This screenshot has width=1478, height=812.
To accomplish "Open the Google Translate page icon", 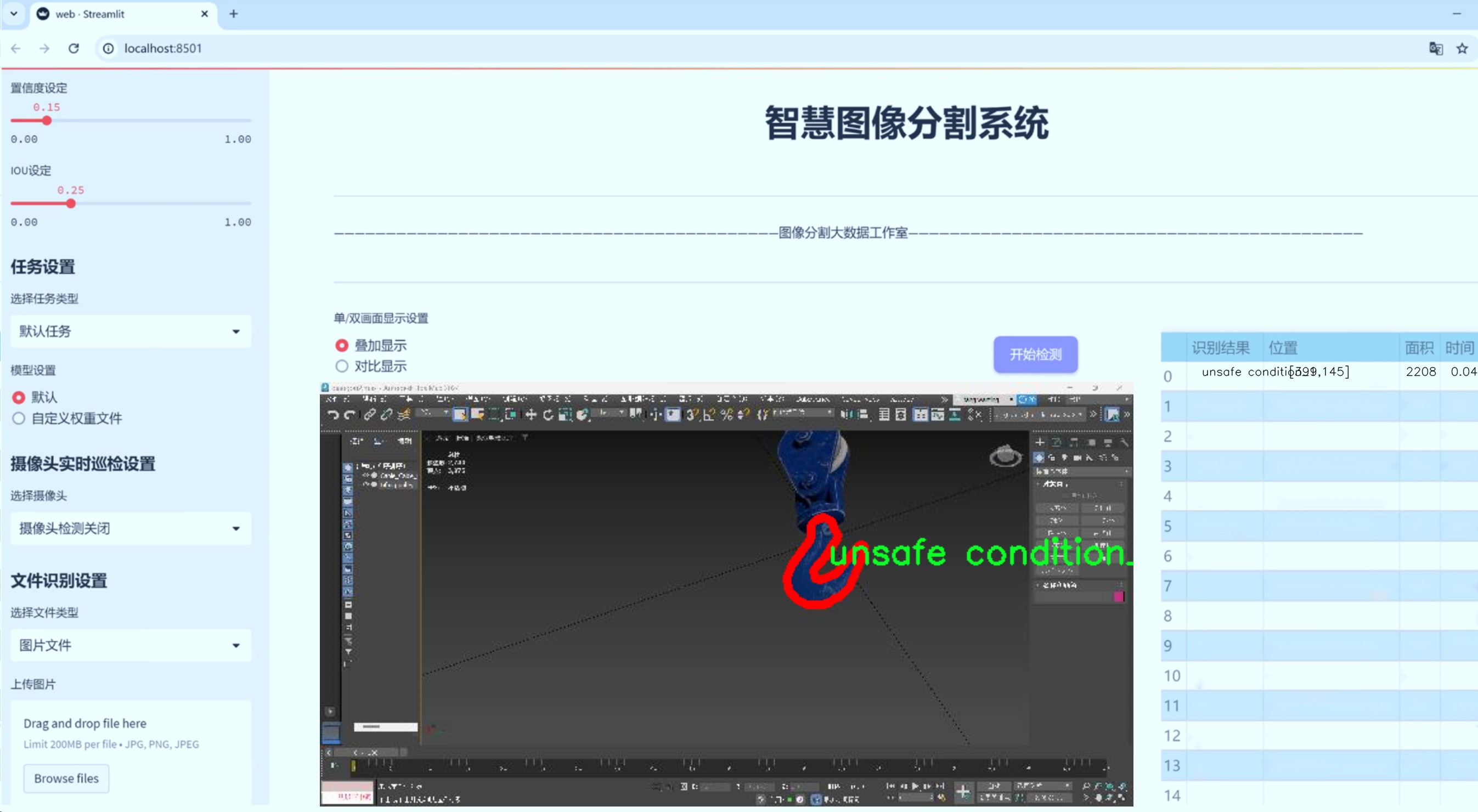I will point(1436,48).
